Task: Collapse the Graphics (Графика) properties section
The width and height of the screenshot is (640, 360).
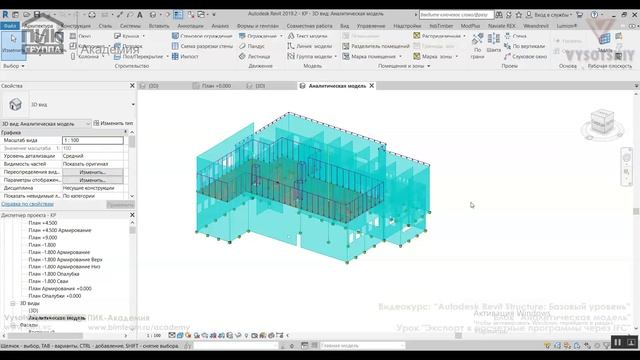Action: point(125,133)
